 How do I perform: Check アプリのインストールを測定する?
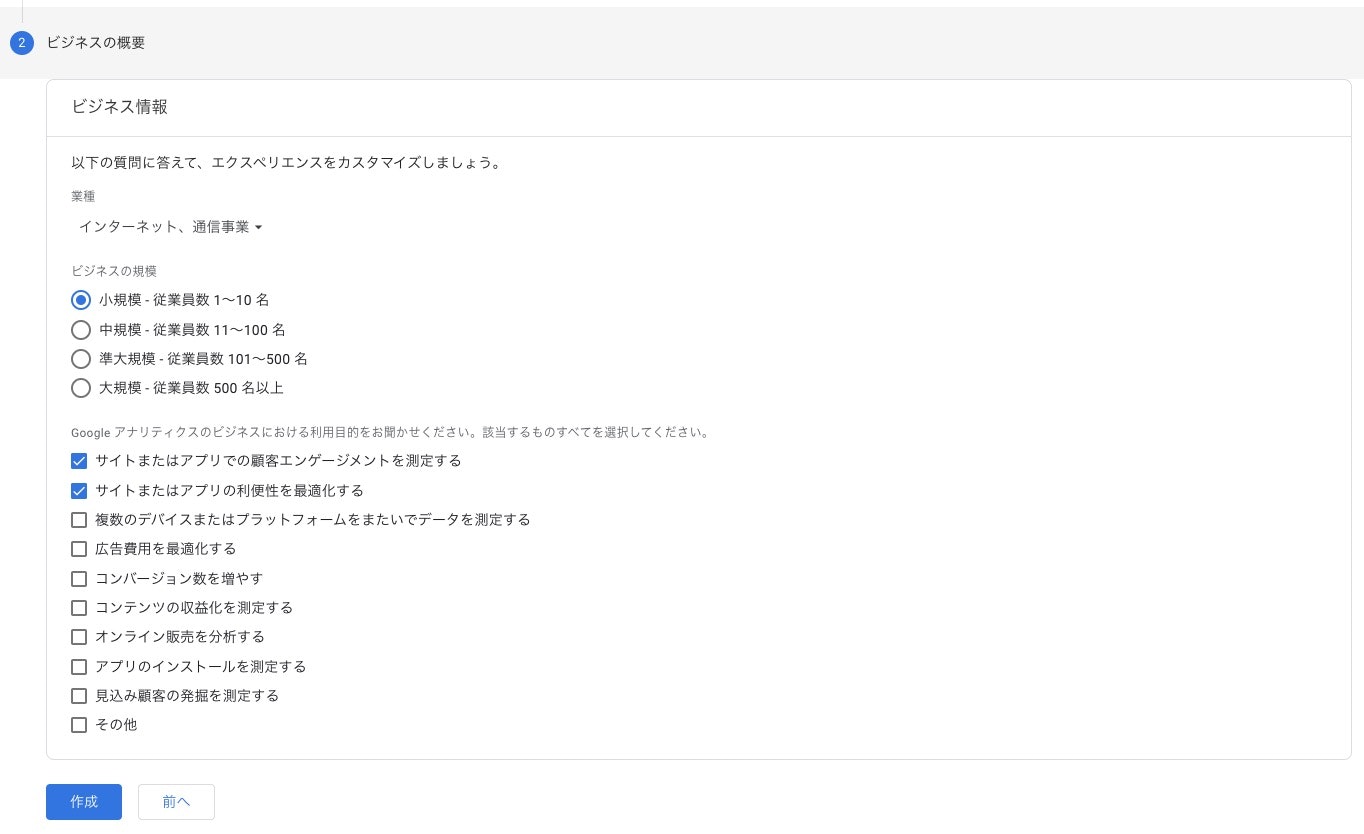(79, 666)
